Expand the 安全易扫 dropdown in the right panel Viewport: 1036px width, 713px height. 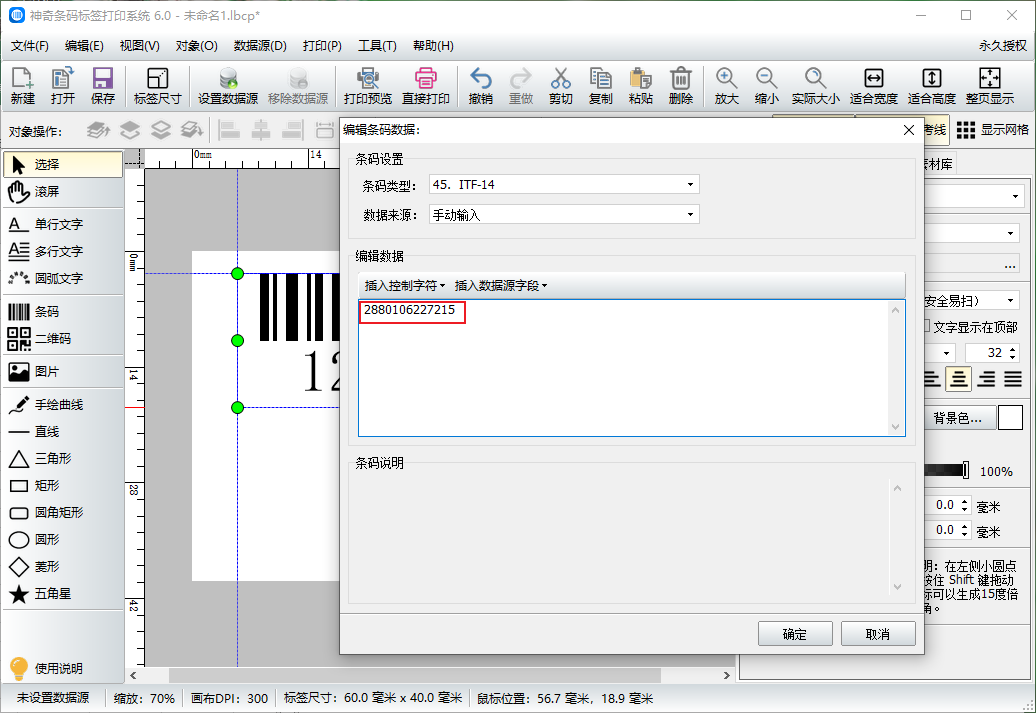[x=1010, y=301]
